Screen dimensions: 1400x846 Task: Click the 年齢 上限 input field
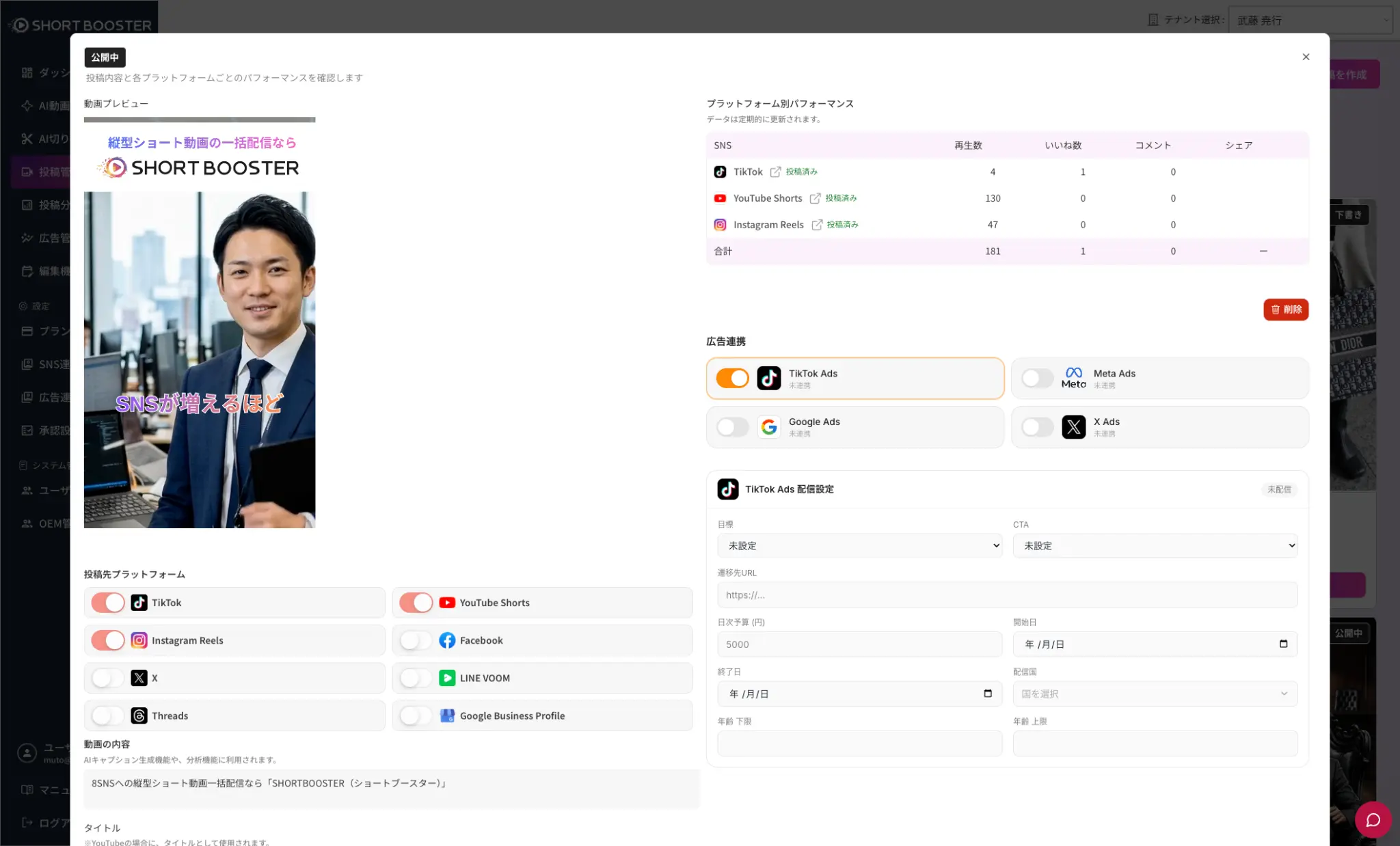coord(1155,743)
